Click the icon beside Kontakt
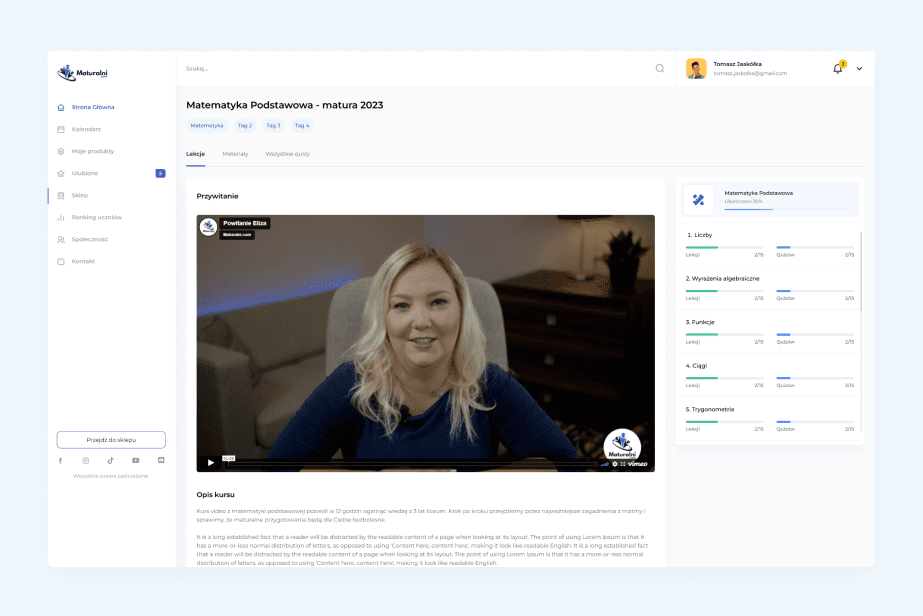Screen dimensions: 923x616 click(x=61, y=261)
